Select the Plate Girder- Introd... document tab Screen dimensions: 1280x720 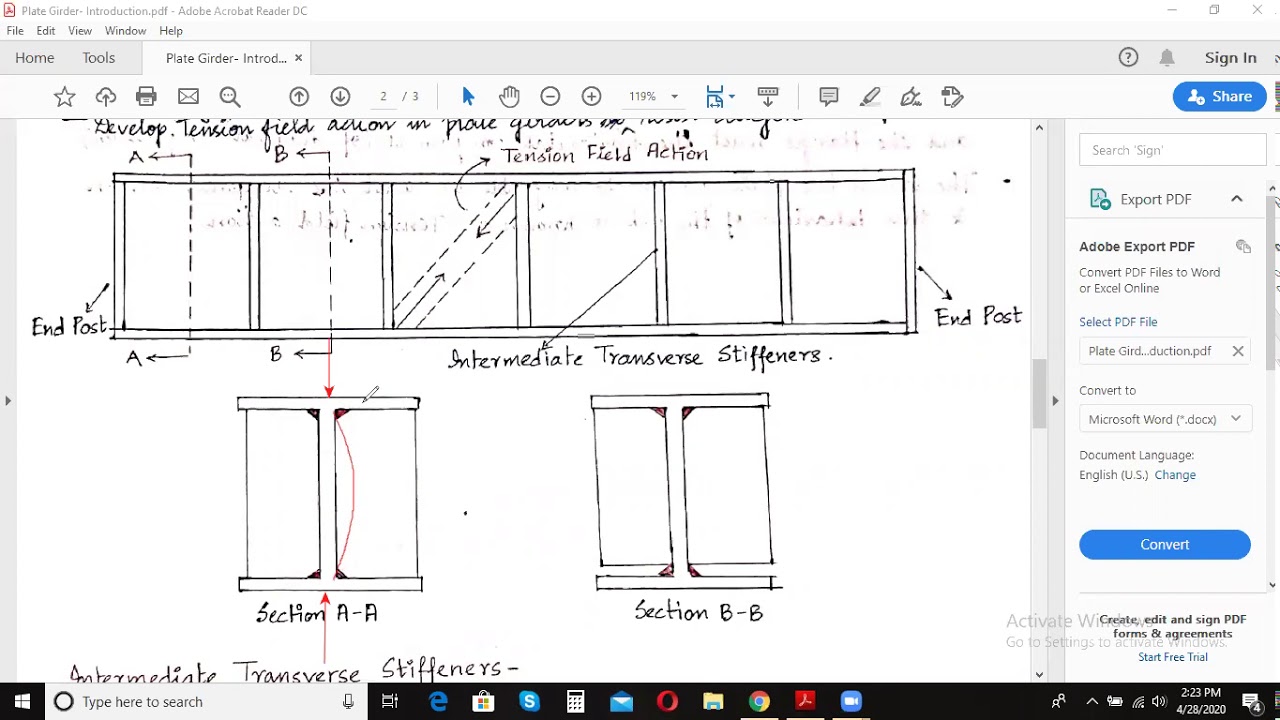(x=226, y=58)
